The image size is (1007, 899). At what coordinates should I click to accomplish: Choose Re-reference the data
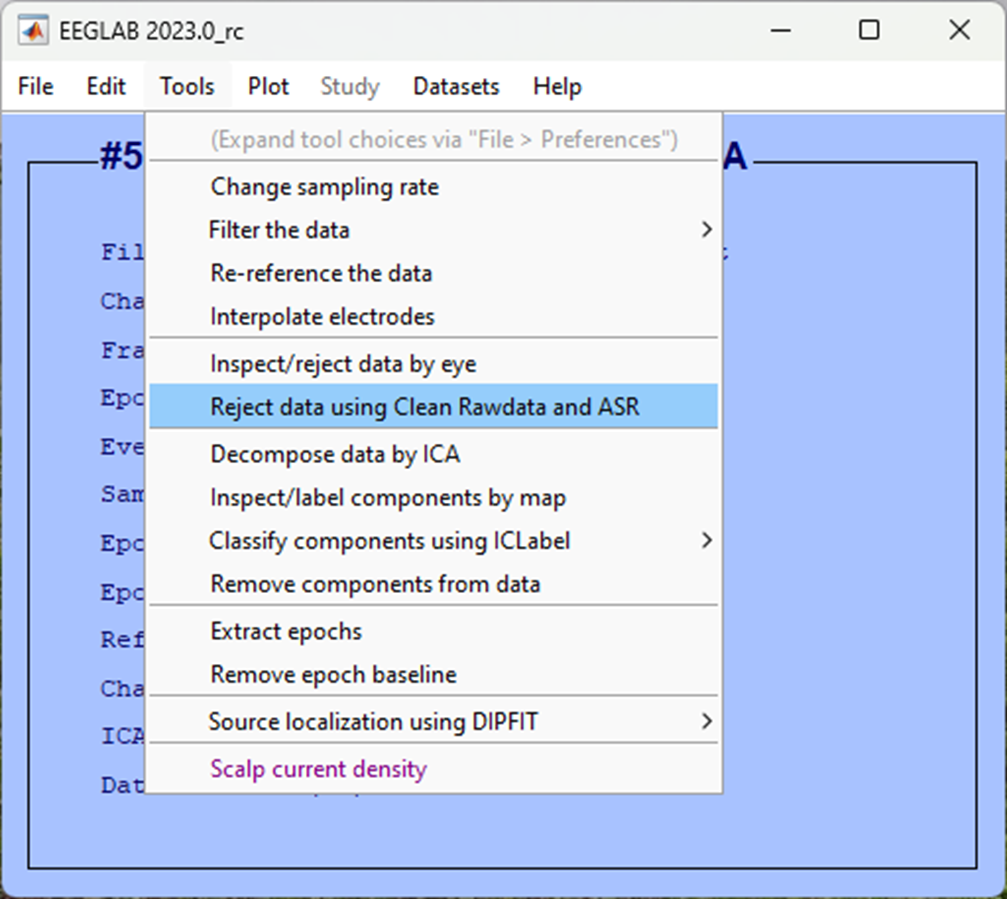click(x=321, y=273)
